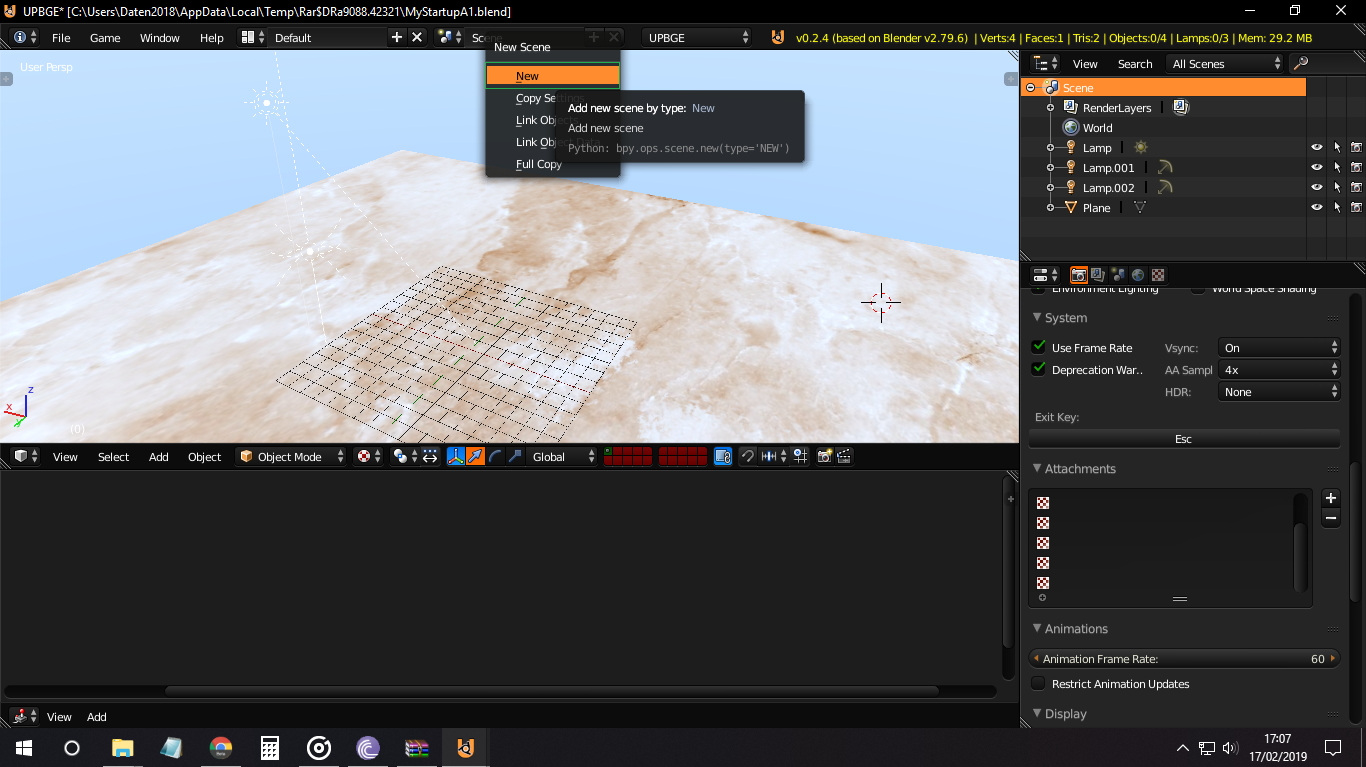Open the HDR dropdown showing None
The width and height of the screenshot is (1366, 767).
pos(1278,391)
